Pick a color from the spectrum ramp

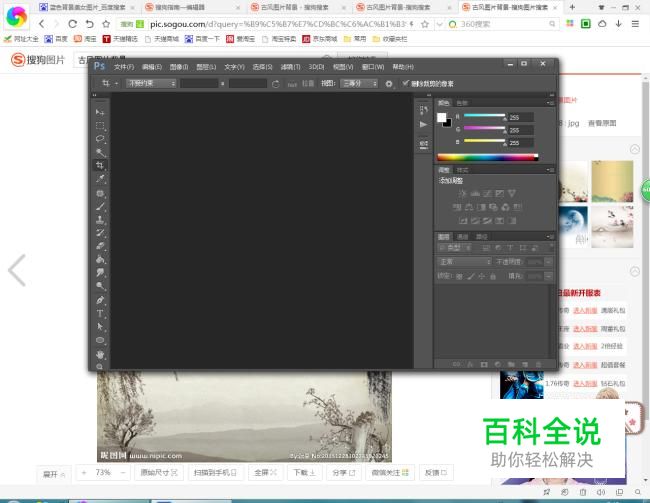pos(486,157)
